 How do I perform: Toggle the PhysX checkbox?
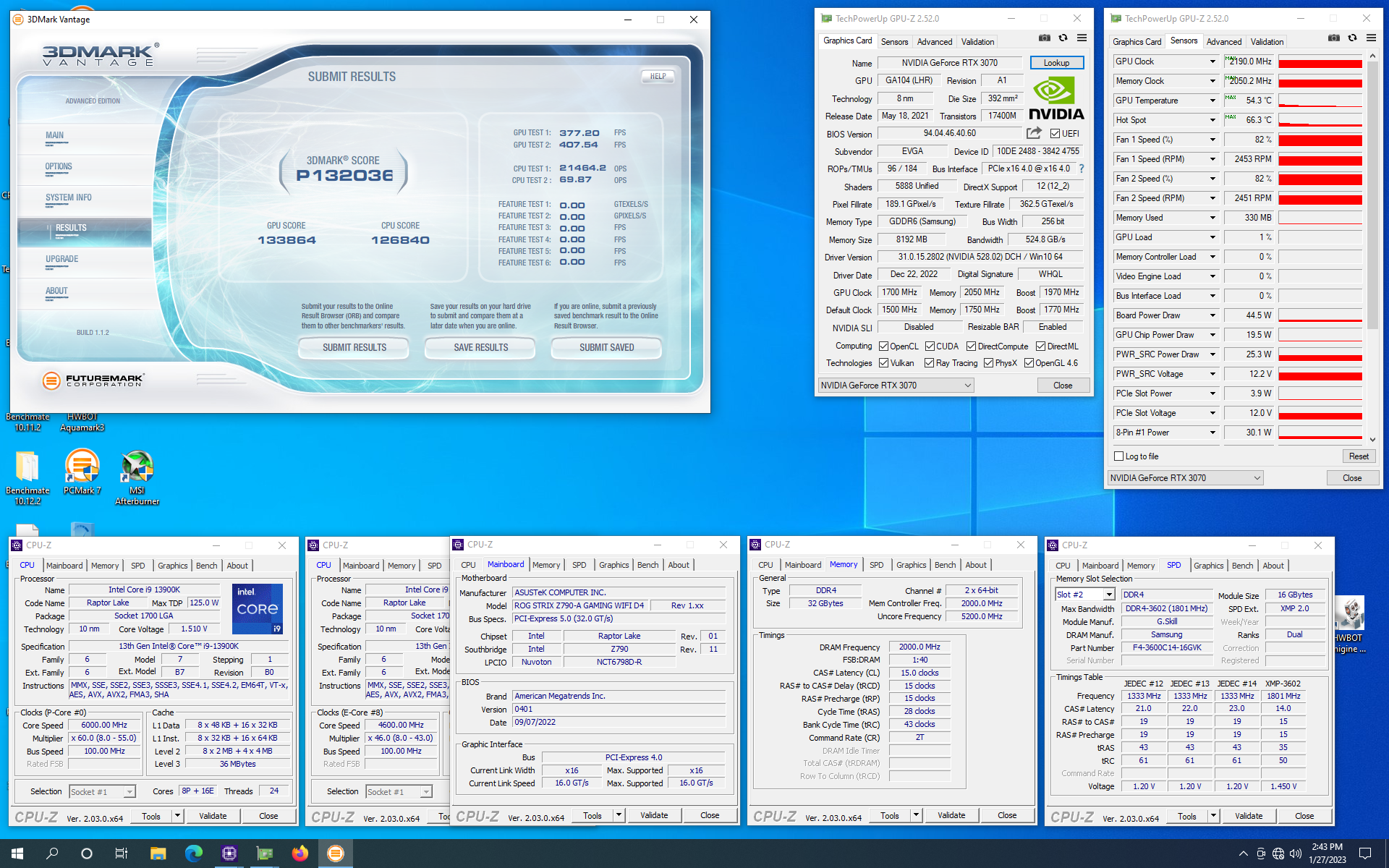point(988,363)
